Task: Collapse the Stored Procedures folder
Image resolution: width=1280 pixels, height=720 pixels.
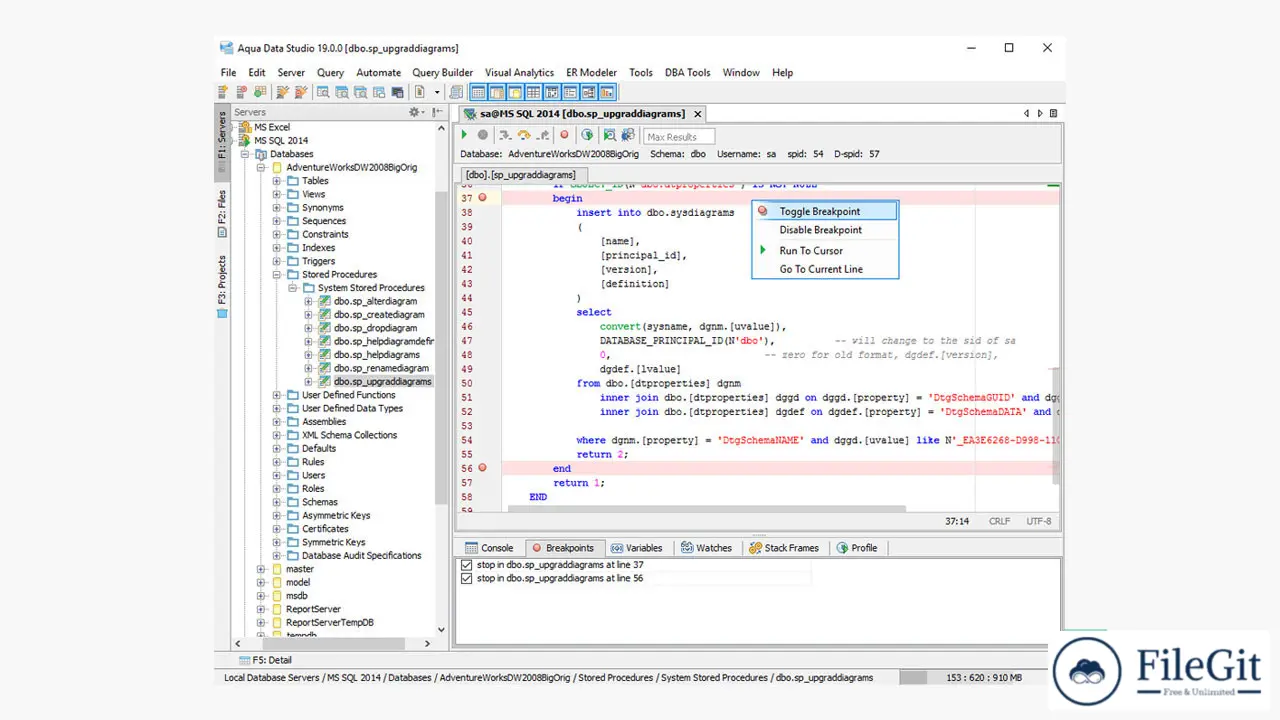Action: [277, 274]
